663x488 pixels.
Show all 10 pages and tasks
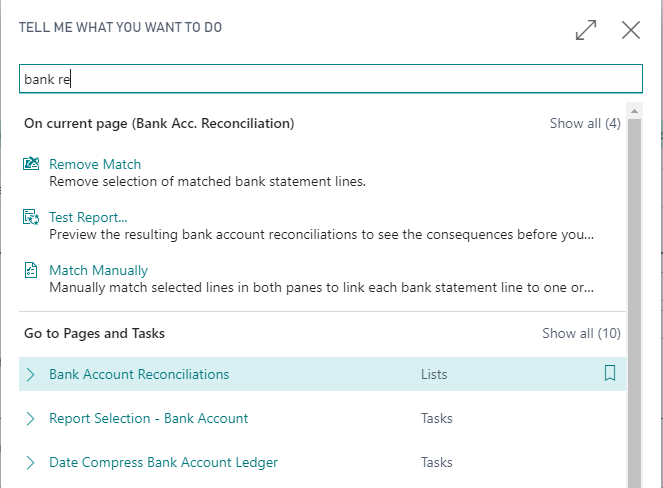(581, 333)
